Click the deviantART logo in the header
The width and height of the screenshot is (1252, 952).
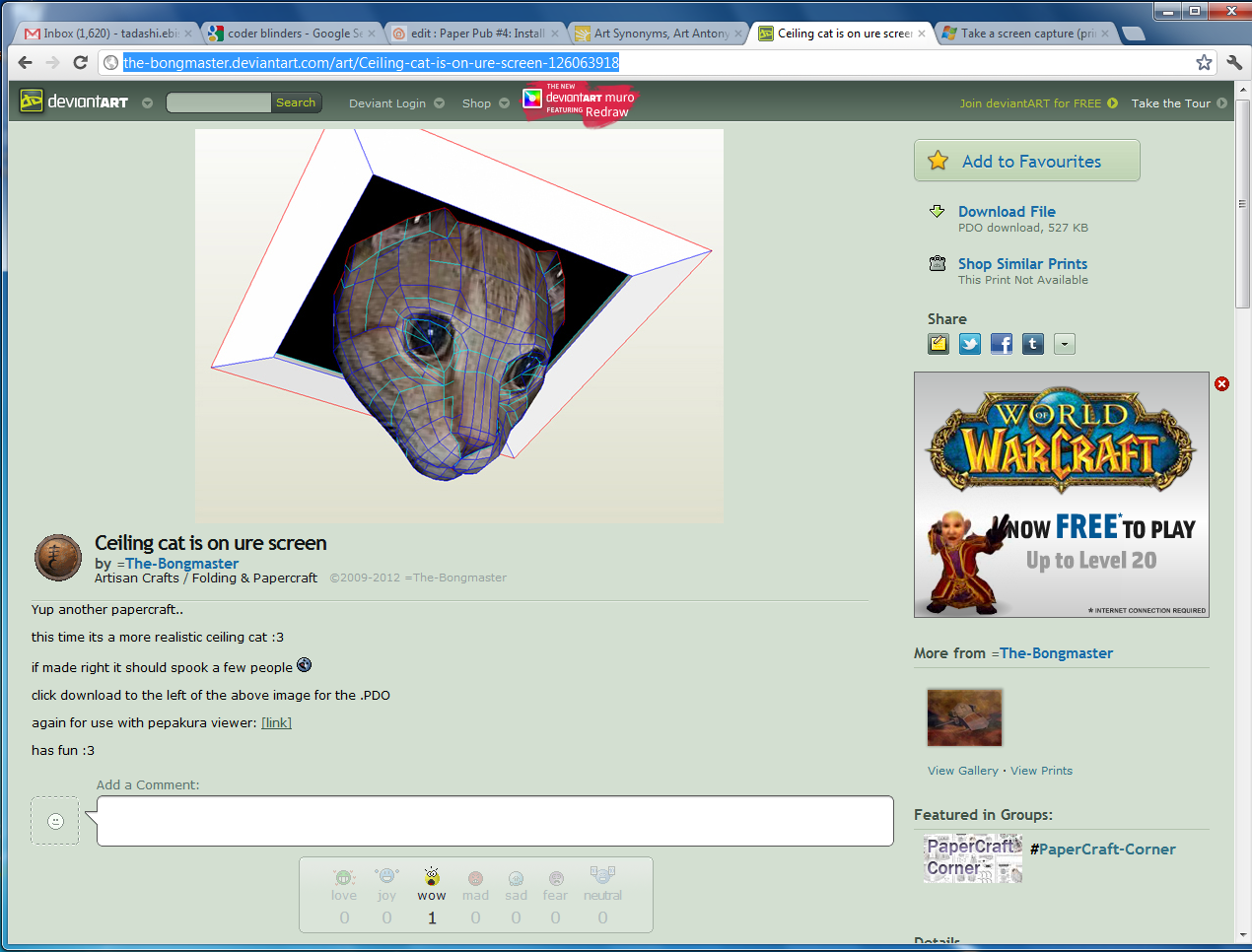75,102
